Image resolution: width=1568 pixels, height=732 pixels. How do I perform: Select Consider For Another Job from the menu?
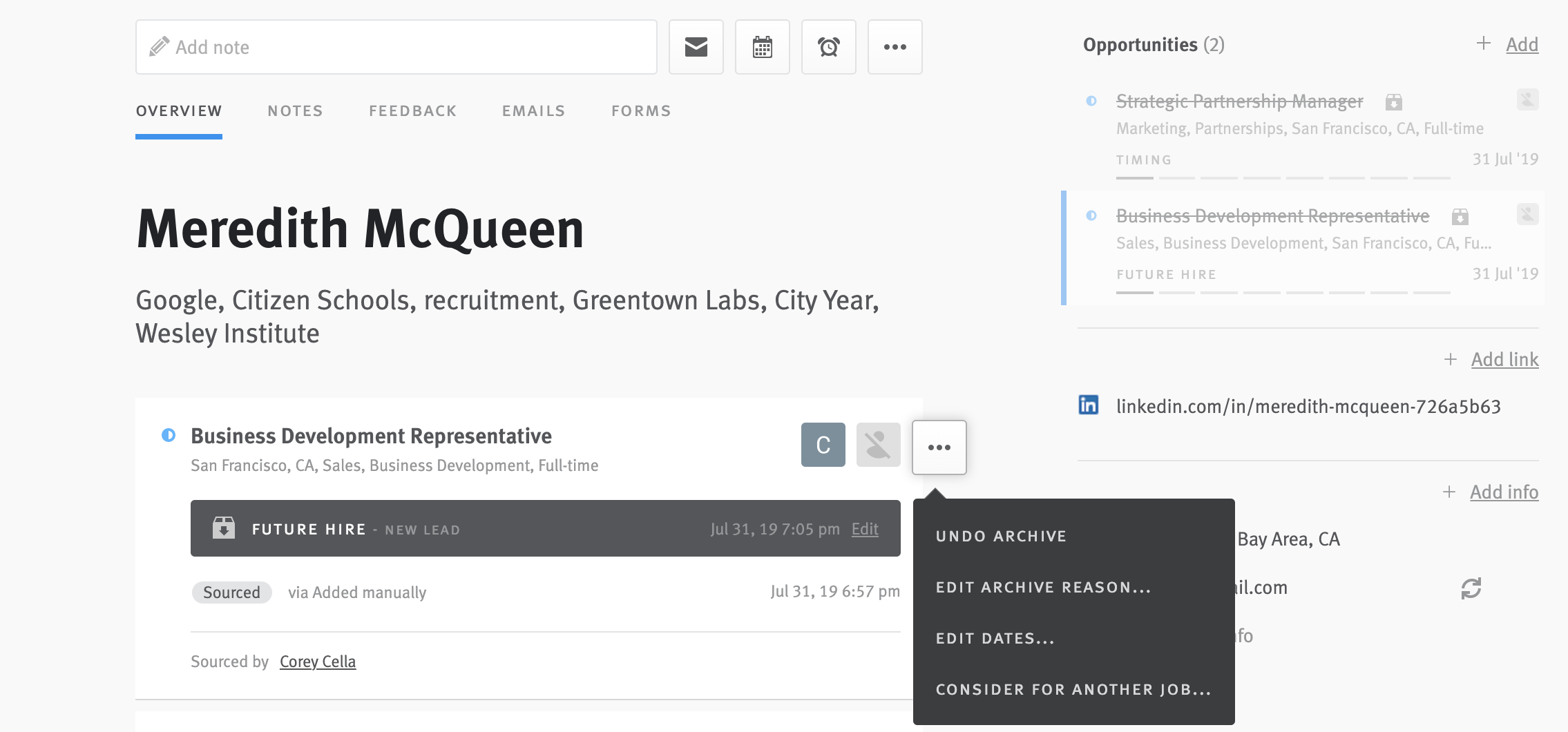(x=1073, y=688)
